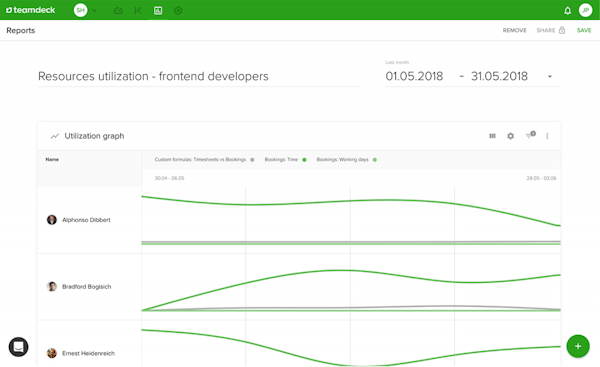Click the Reports page heading
This screenshot has height=367, width=600.
(21, 31)
